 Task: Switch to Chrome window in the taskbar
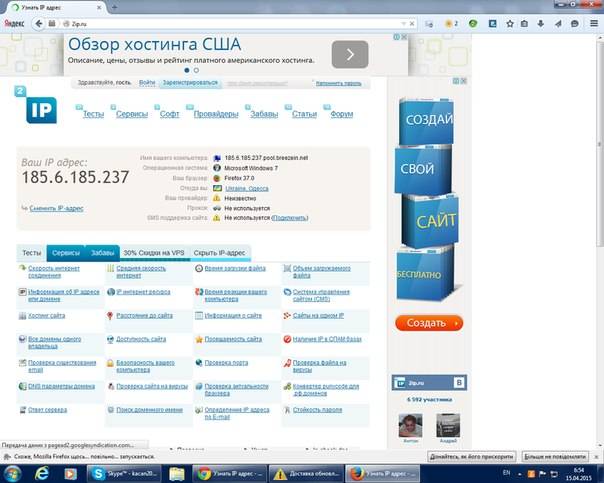point(229,474)
